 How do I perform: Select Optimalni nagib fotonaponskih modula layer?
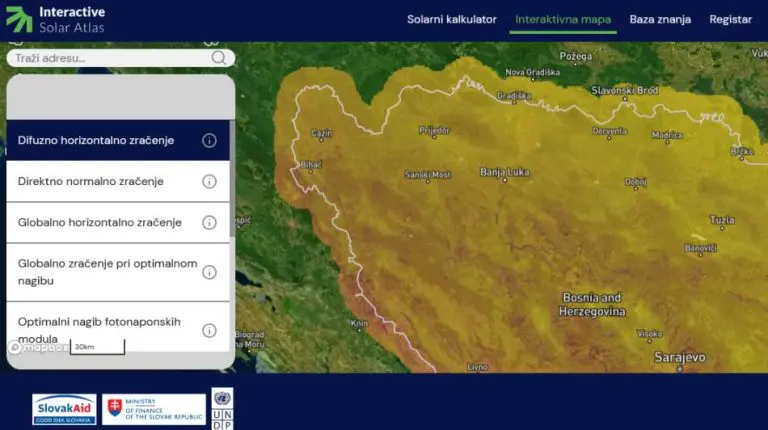(x=118, y=327)
